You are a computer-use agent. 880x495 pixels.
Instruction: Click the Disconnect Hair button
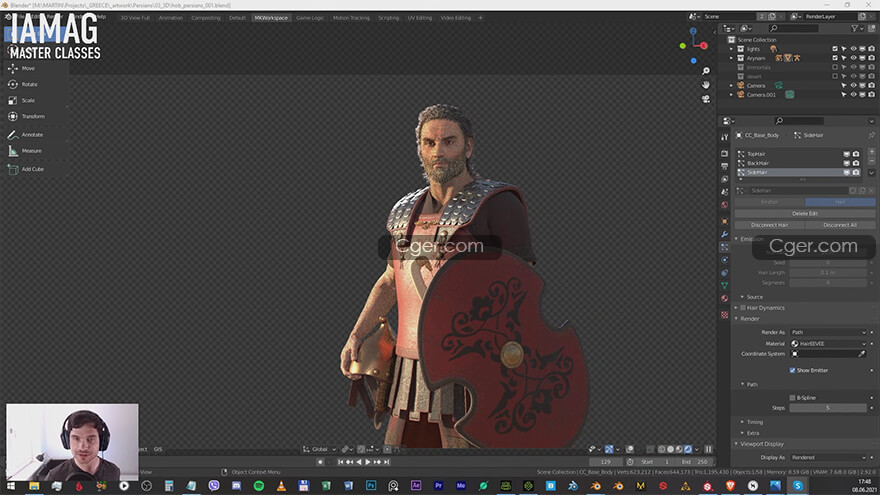tap(769, 225)
